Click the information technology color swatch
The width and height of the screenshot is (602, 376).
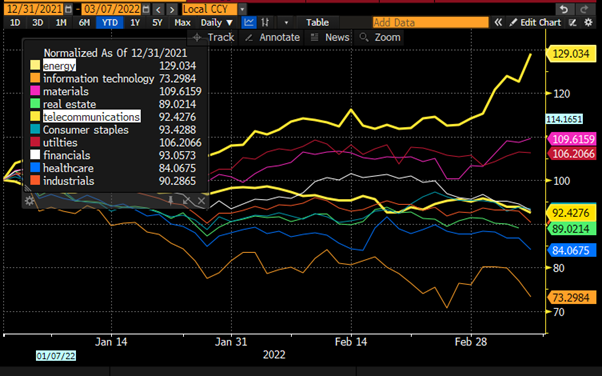pyautogui.click(x=35, y=78)
